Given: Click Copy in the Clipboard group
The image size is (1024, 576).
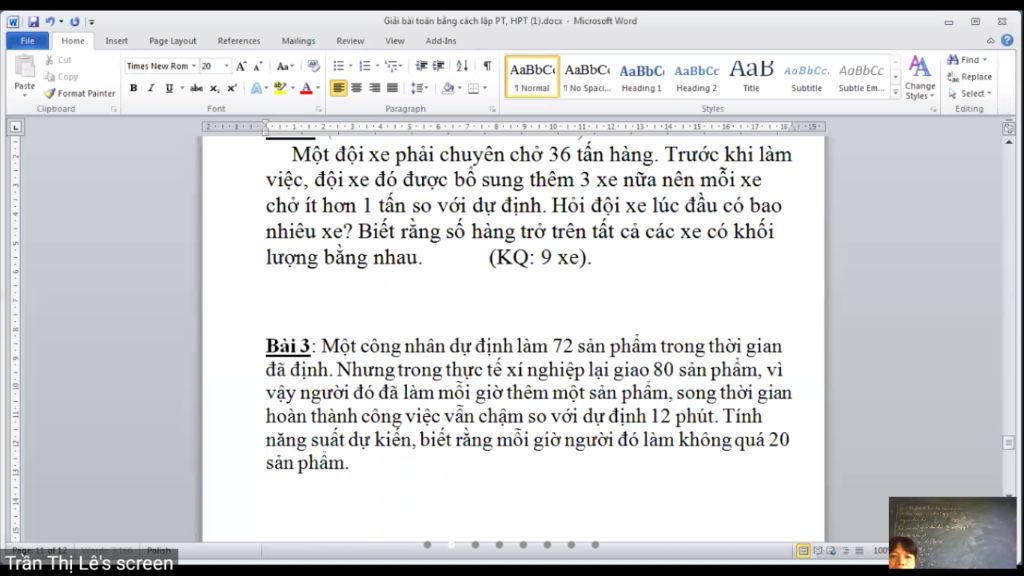Looking at the screenshot, I should tap(61, 76).
